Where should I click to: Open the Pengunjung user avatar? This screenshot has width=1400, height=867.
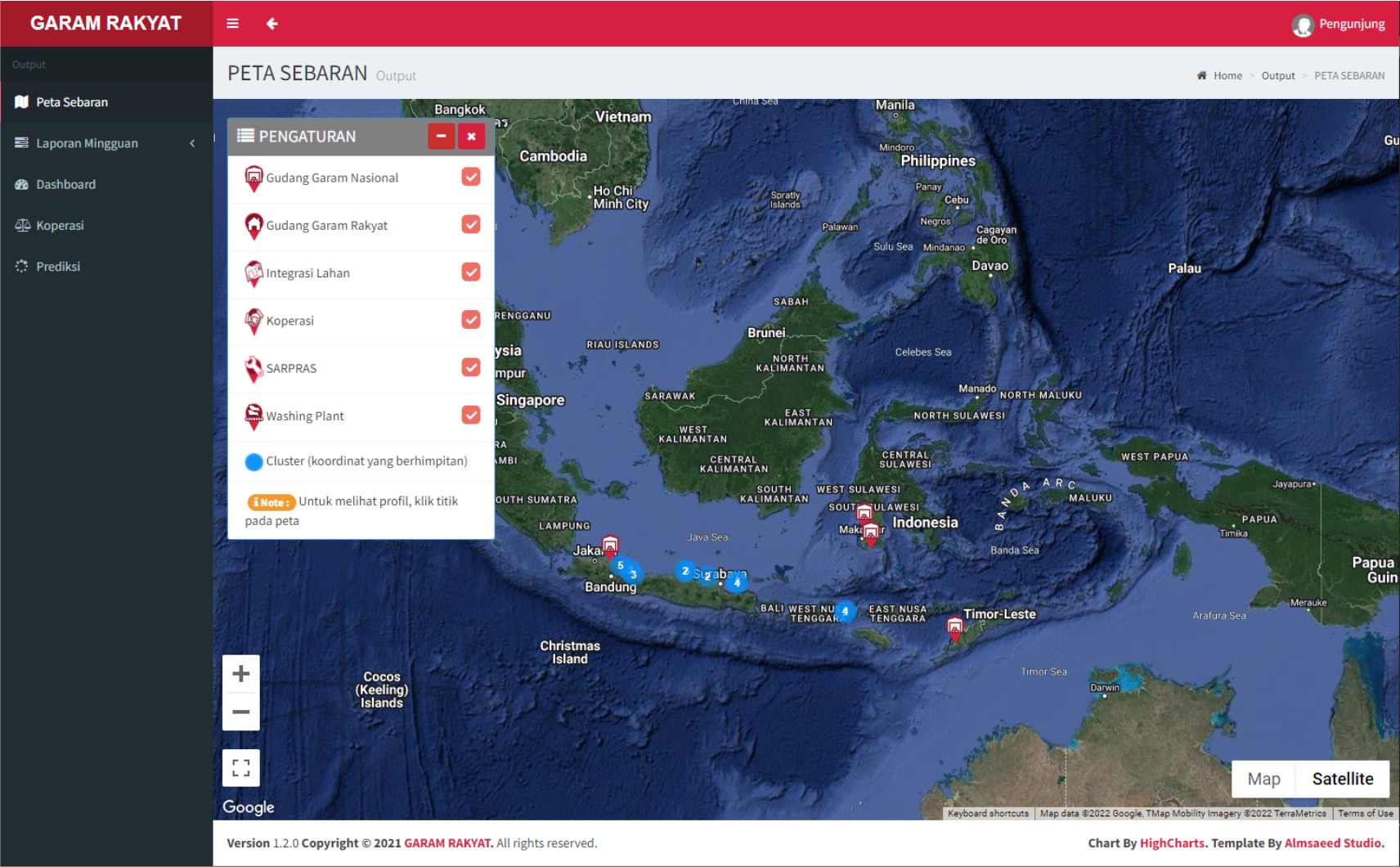(1303, 25)
